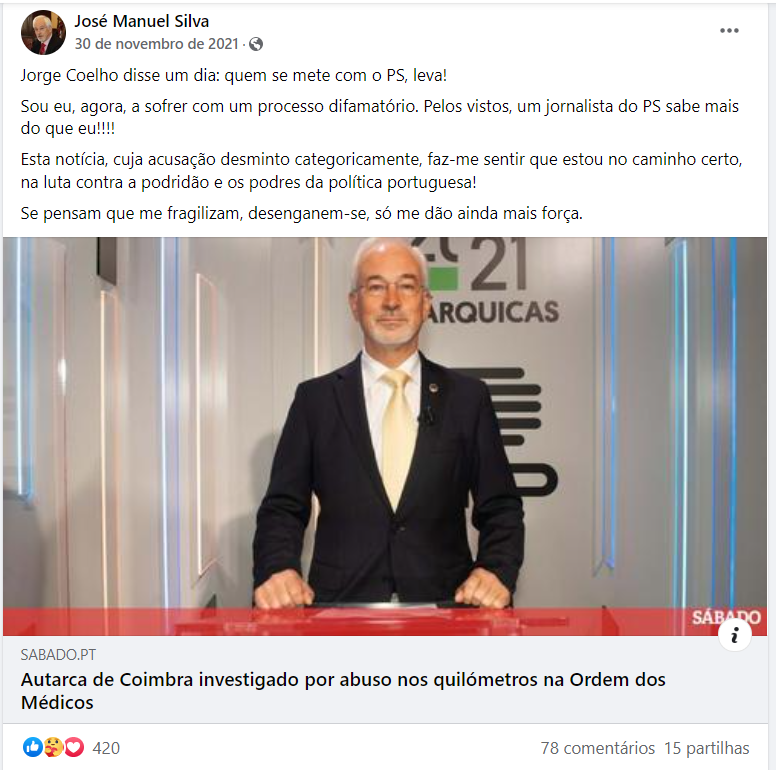
Task: Click the post text starting 'Jorge Coelho disse'
Action: tap(234, 76)
